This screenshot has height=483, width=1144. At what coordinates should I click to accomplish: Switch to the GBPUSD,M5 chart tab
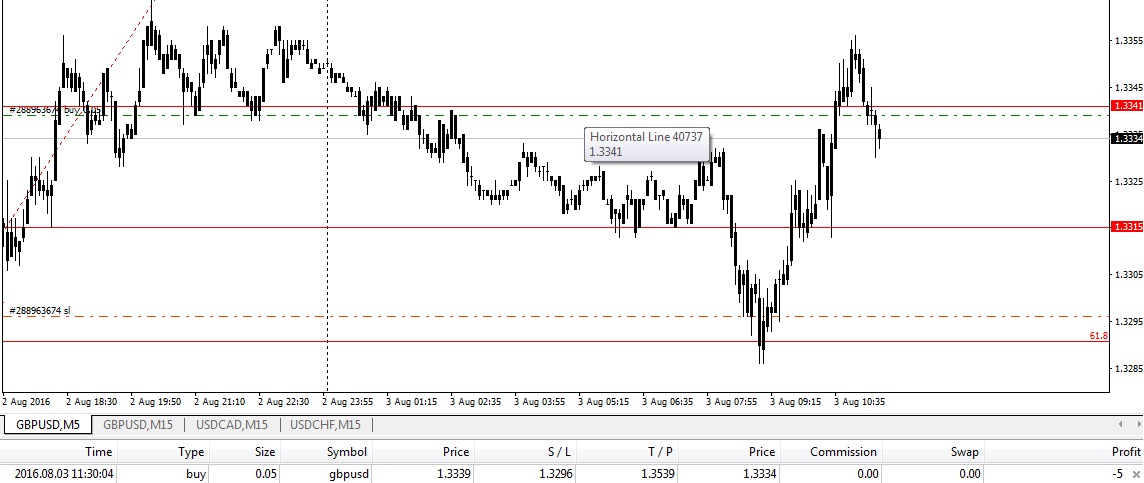pyautogui.click(x=47, y=425)
